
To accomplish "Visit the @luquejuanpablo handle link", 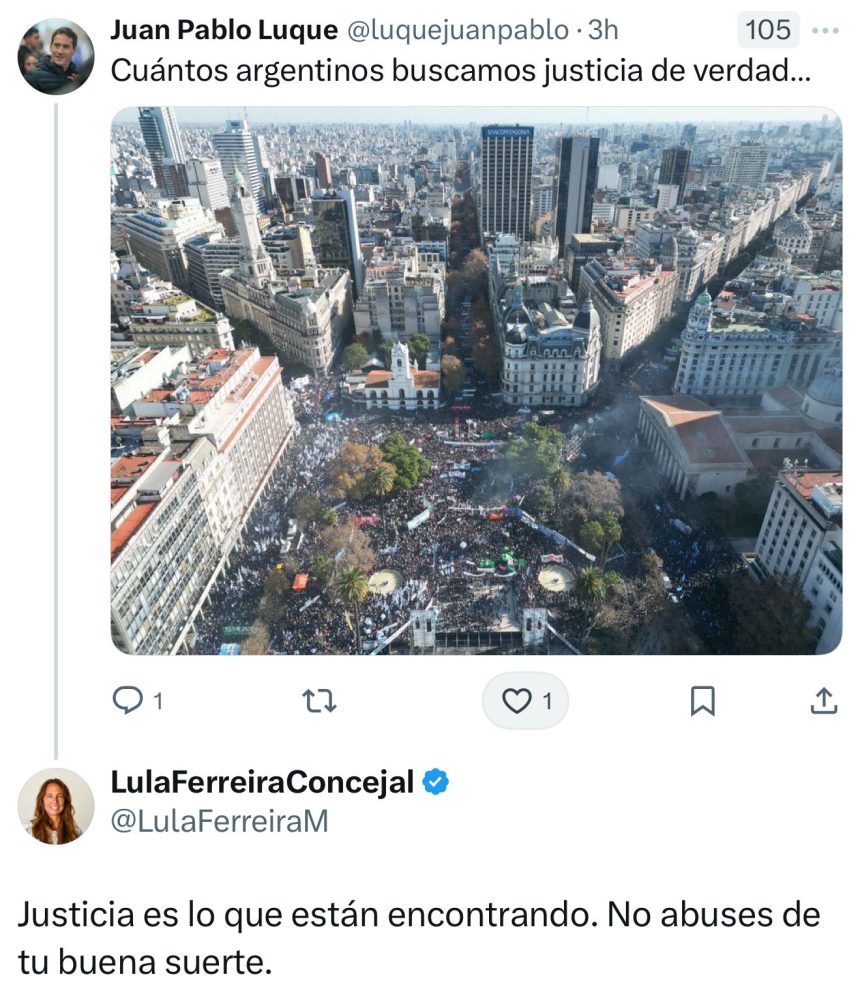I will [457, 30].
